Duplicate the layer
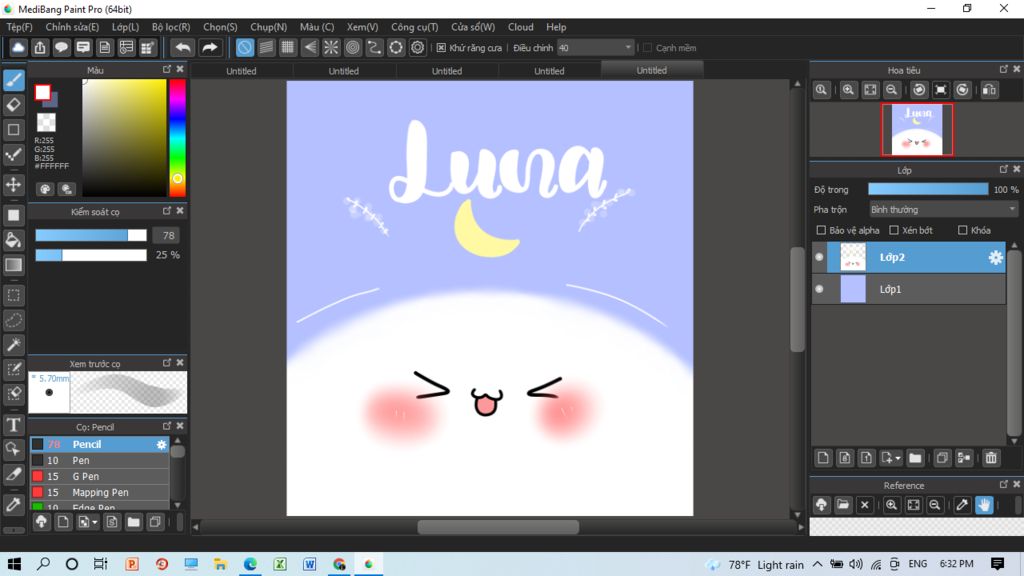The image size is (1024, 576). pyautogui.click(x=942, y=458)
